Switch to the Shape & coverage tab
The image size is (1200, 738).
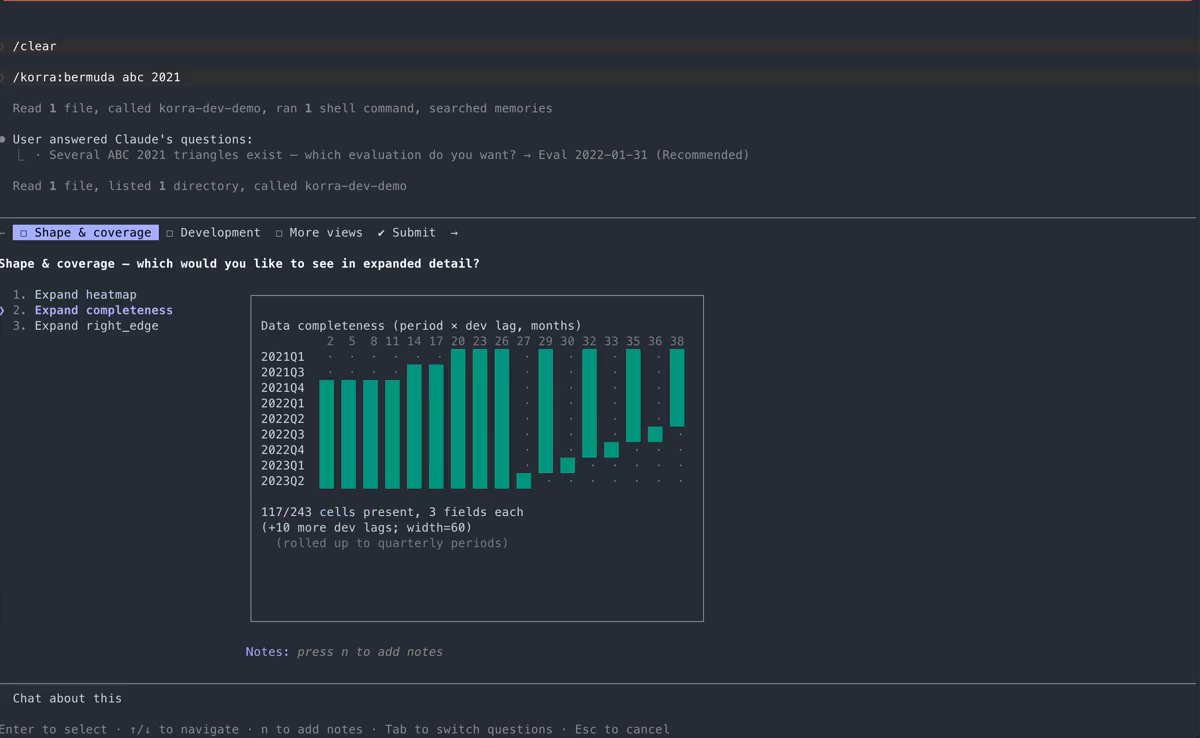pos(85,232)
